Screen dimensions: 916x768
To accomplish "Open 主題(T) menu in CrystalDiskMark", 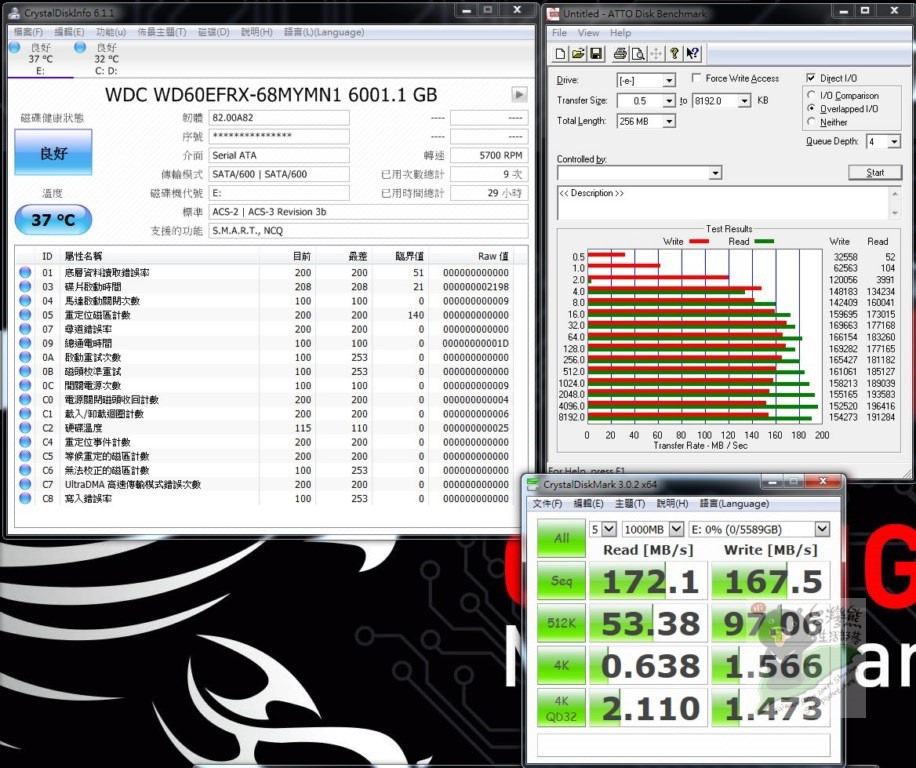I will click(x=630, y=503).
